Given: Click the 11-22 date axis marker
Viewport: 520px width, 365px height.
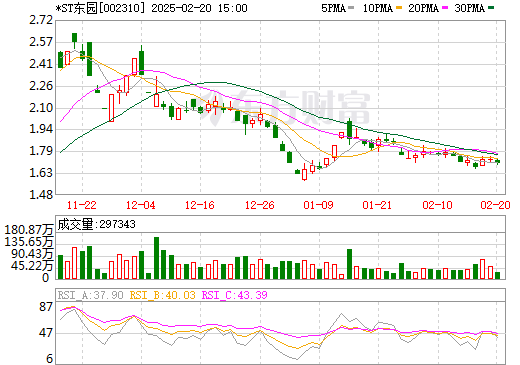Looking at the screenshot, I should [82, 205].
